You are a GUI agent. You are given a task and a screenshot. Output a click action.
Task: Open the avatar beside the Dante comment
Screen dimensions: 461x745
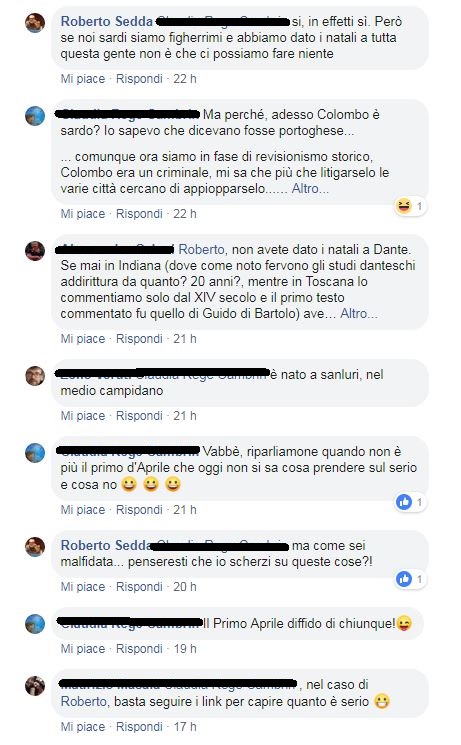pos(35,250)
